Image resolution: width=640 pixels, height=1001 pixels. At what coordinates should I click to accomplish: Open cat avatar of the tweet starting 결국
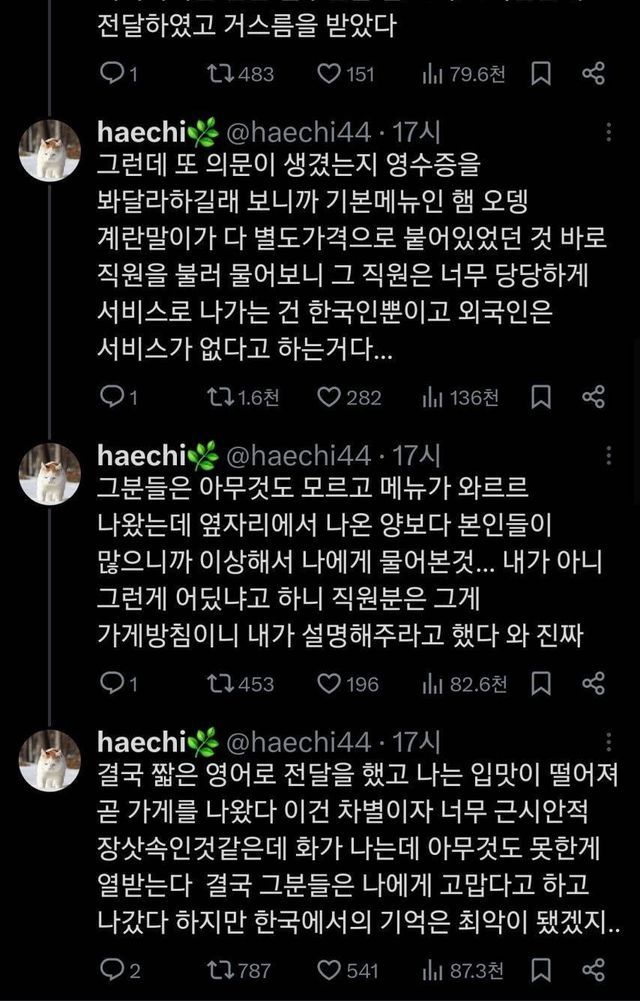50,760
